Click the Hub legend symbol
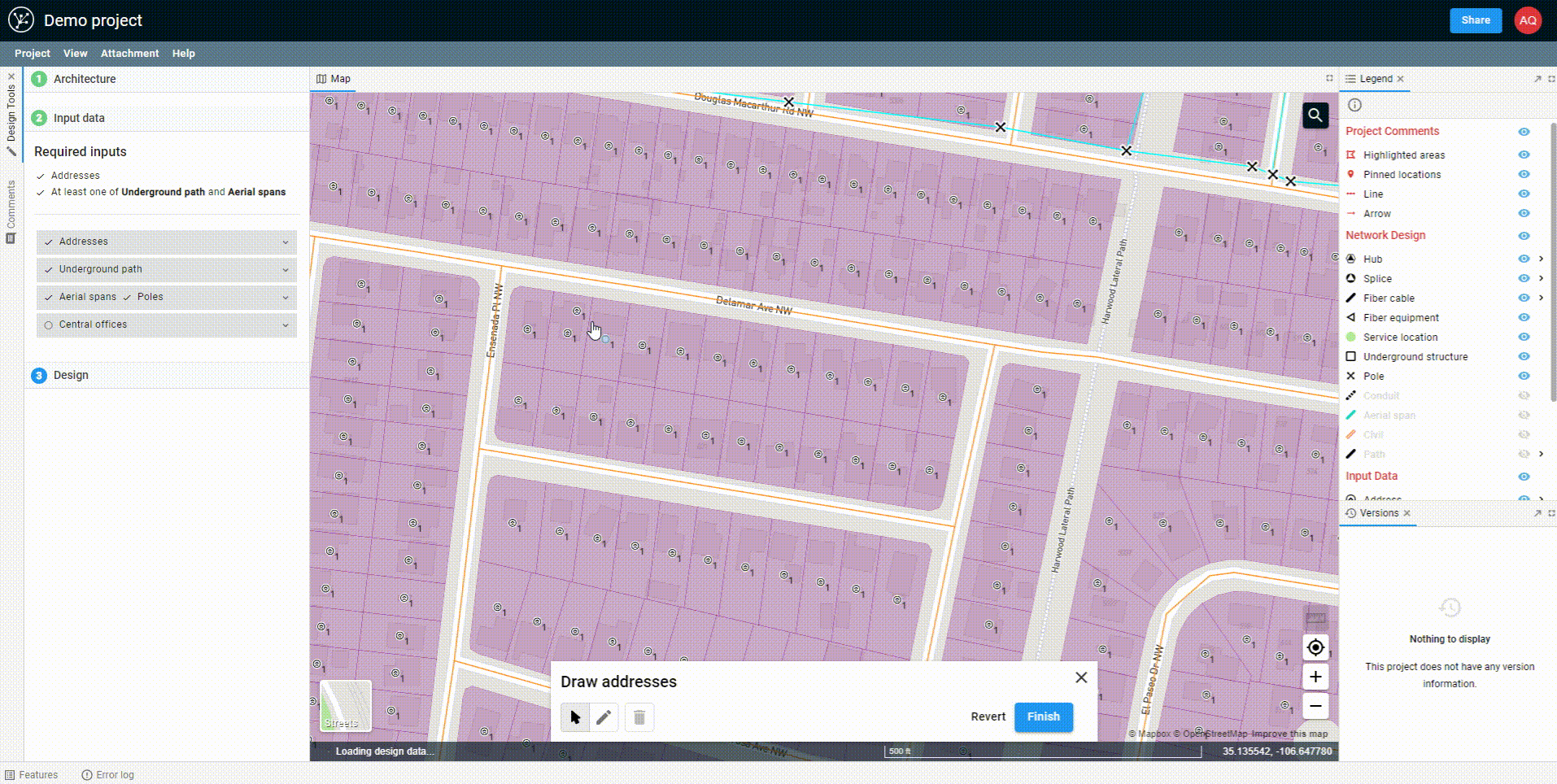 1351,259
